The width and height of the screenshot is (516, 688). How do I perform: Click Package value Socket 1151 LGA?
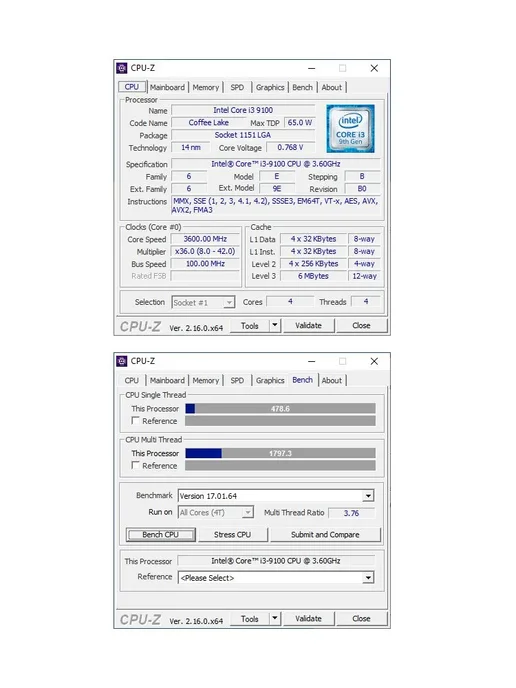pos(243,135)
